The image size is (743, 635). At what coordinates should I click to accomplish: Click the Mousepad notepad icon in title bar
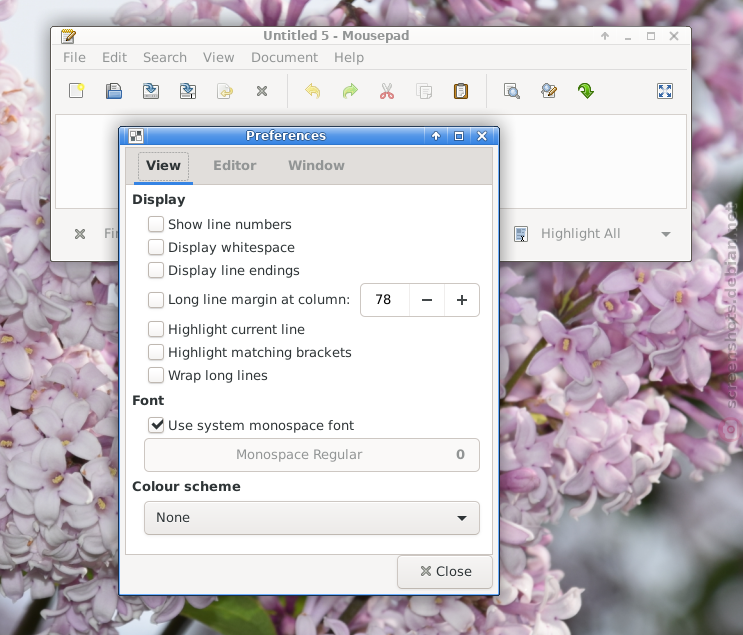click(x=68, y=36)
